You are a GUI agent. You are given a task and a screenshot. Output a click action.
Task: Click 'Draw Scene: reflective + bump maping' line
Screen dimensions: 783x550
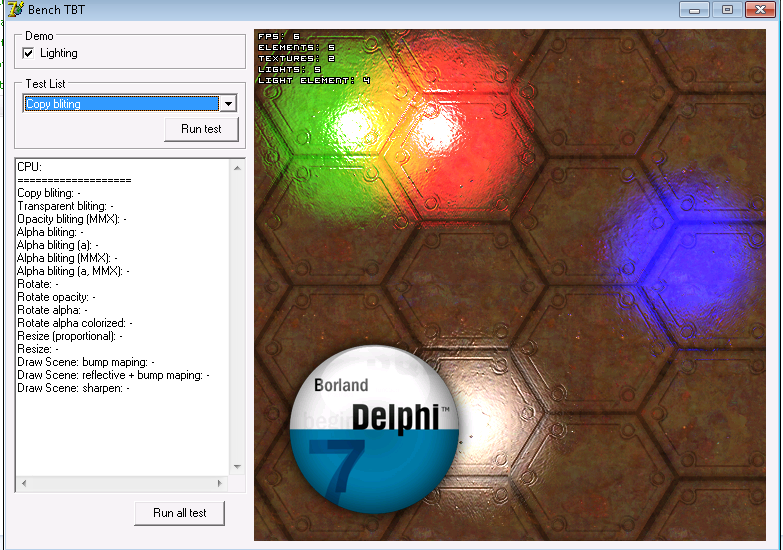click(x=113, y=375)
